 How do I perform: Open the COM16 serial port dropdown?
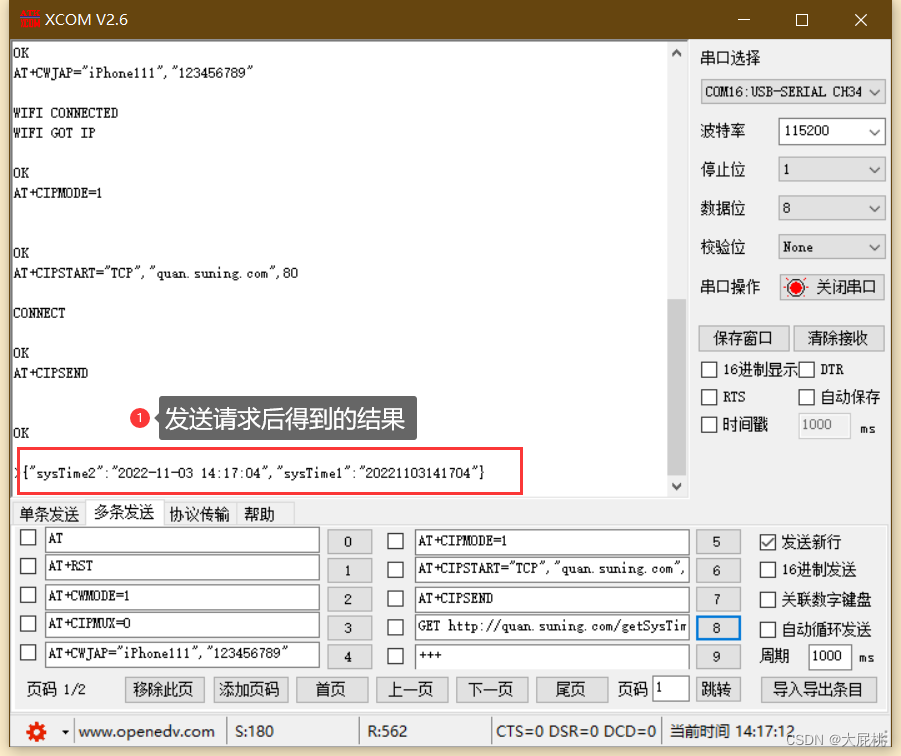(792, 92)
